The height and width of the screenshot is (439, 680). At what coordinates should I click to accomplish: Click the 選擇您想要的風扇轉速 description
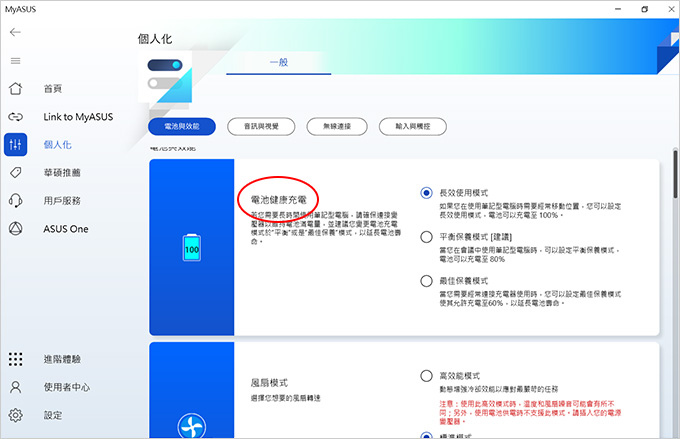point(285,398)
